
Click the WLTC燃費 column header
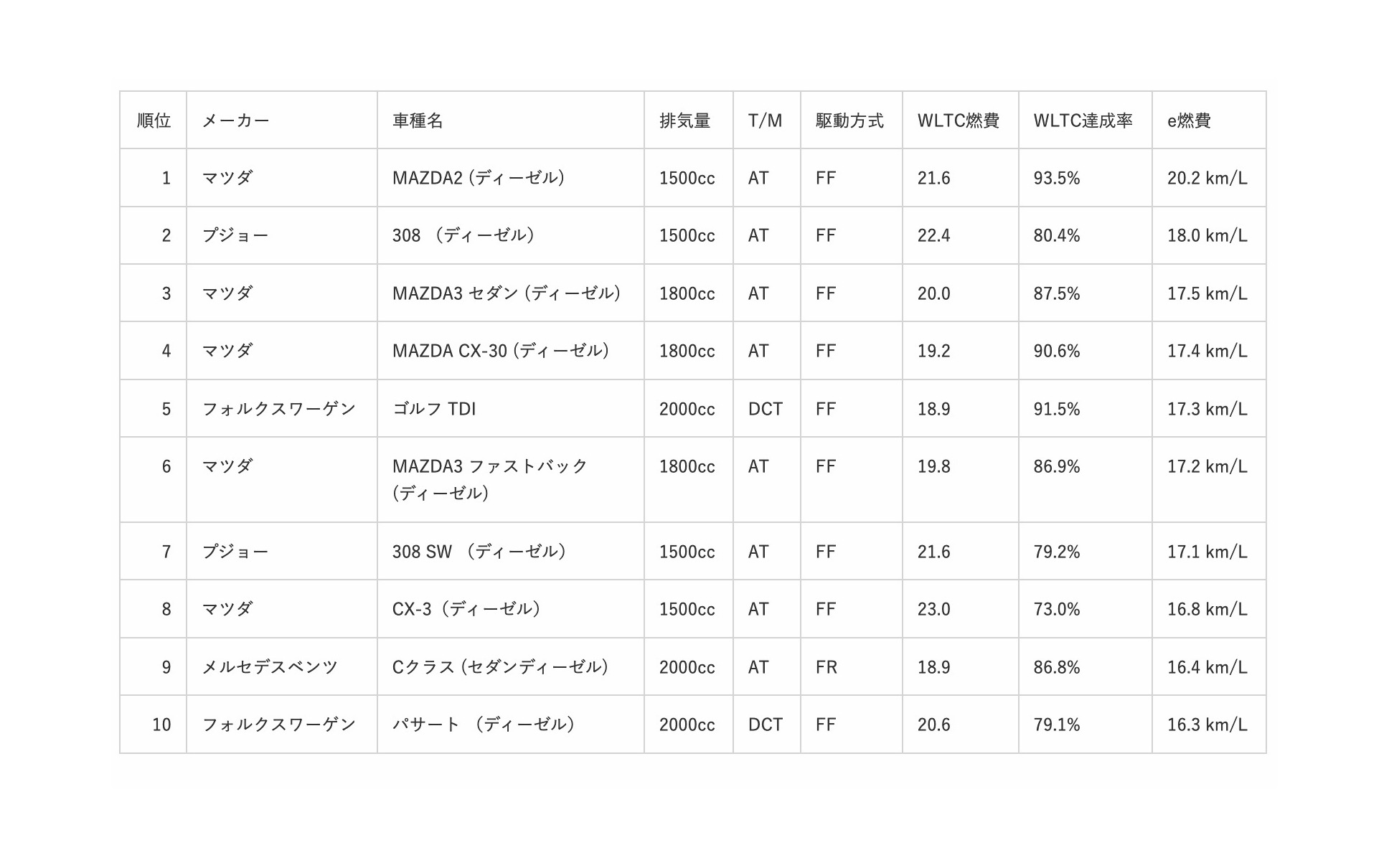(x=958, y=121)
